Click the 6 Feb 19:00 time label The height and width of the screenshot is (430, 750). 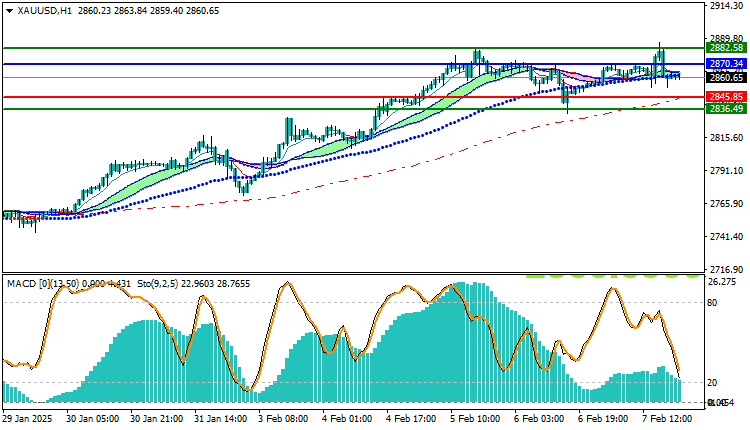pyautogui.click(x=603, y=419)
